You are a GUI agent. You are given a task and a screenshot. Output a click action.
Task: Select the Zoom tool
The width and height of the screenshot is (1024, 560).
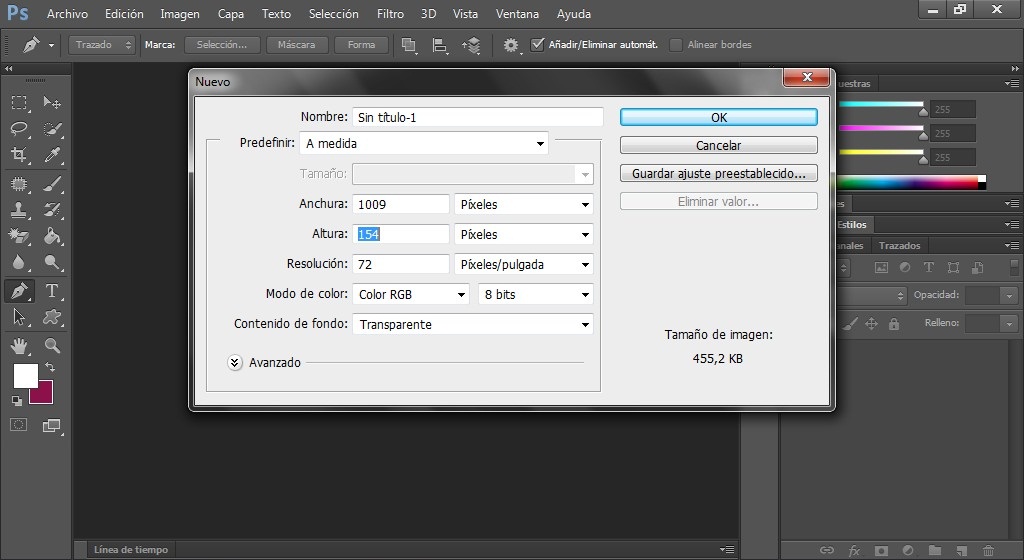point(52,345)
